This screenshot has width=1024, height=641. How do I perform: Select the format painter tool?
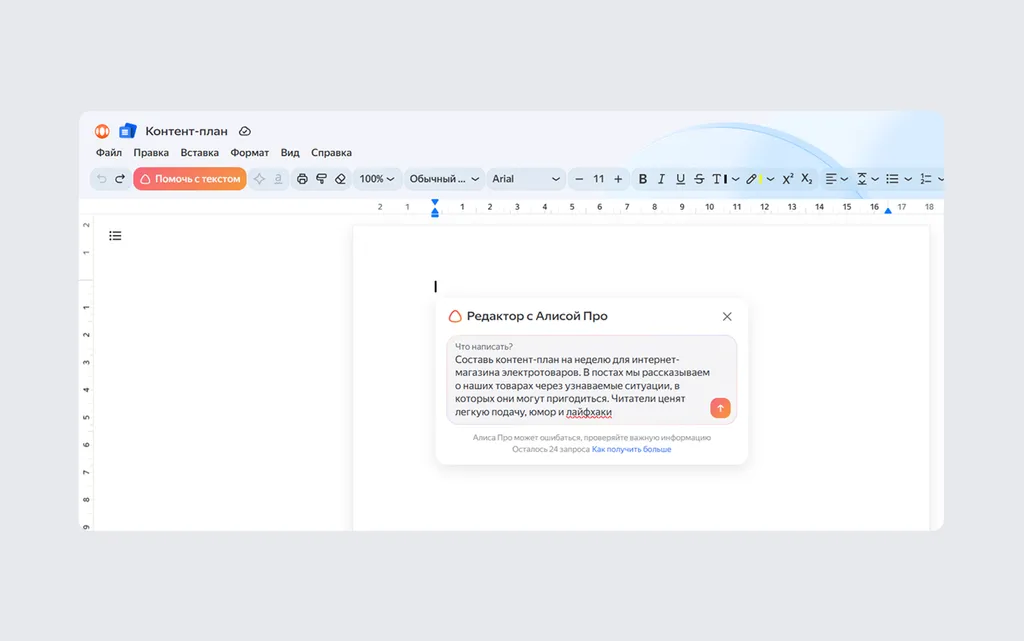click(x=321, y=179)
